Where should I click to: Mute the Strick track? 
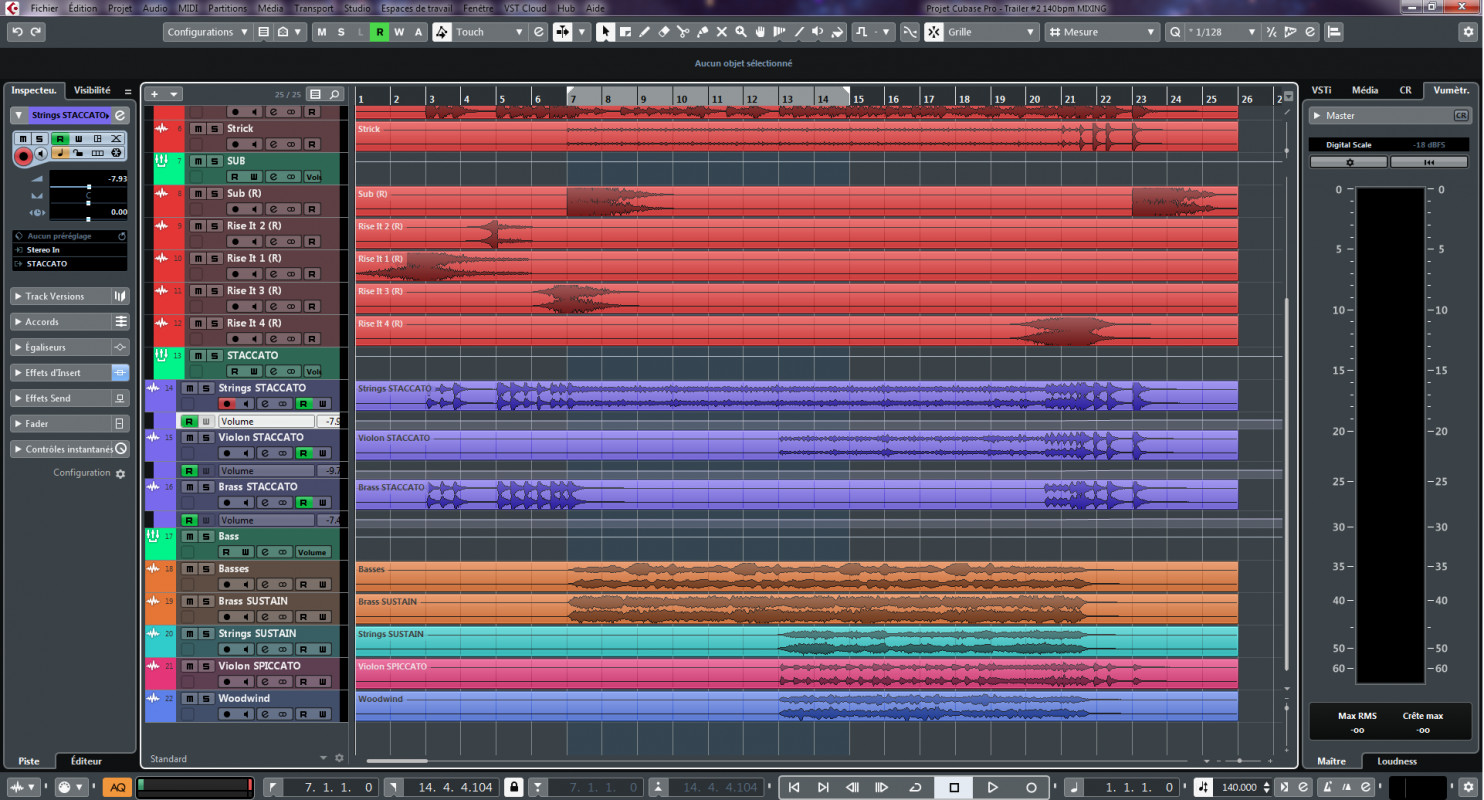[197, 128]
